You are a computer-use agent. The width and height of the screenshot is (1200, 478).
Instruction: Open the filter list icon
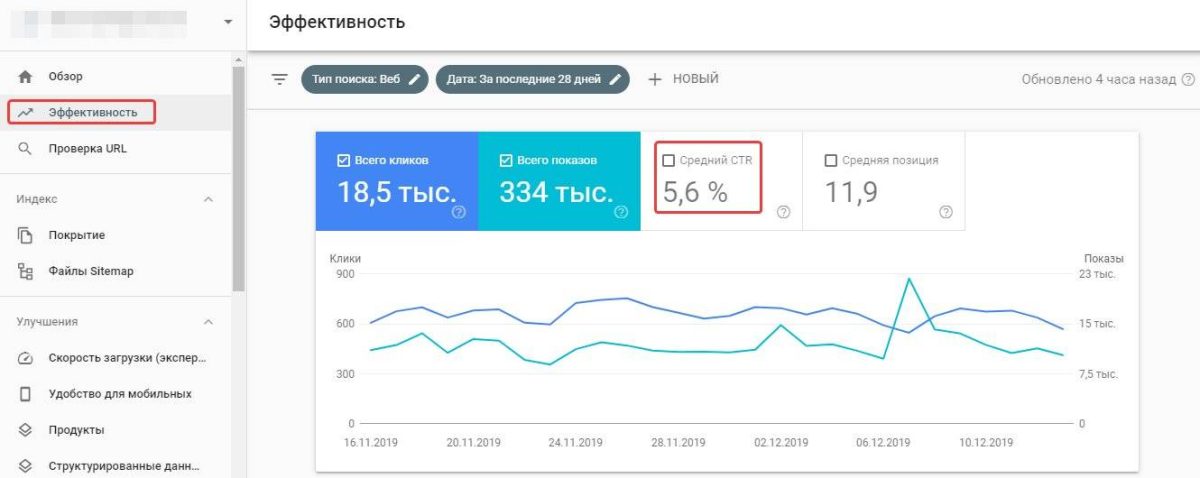[280, 79]
